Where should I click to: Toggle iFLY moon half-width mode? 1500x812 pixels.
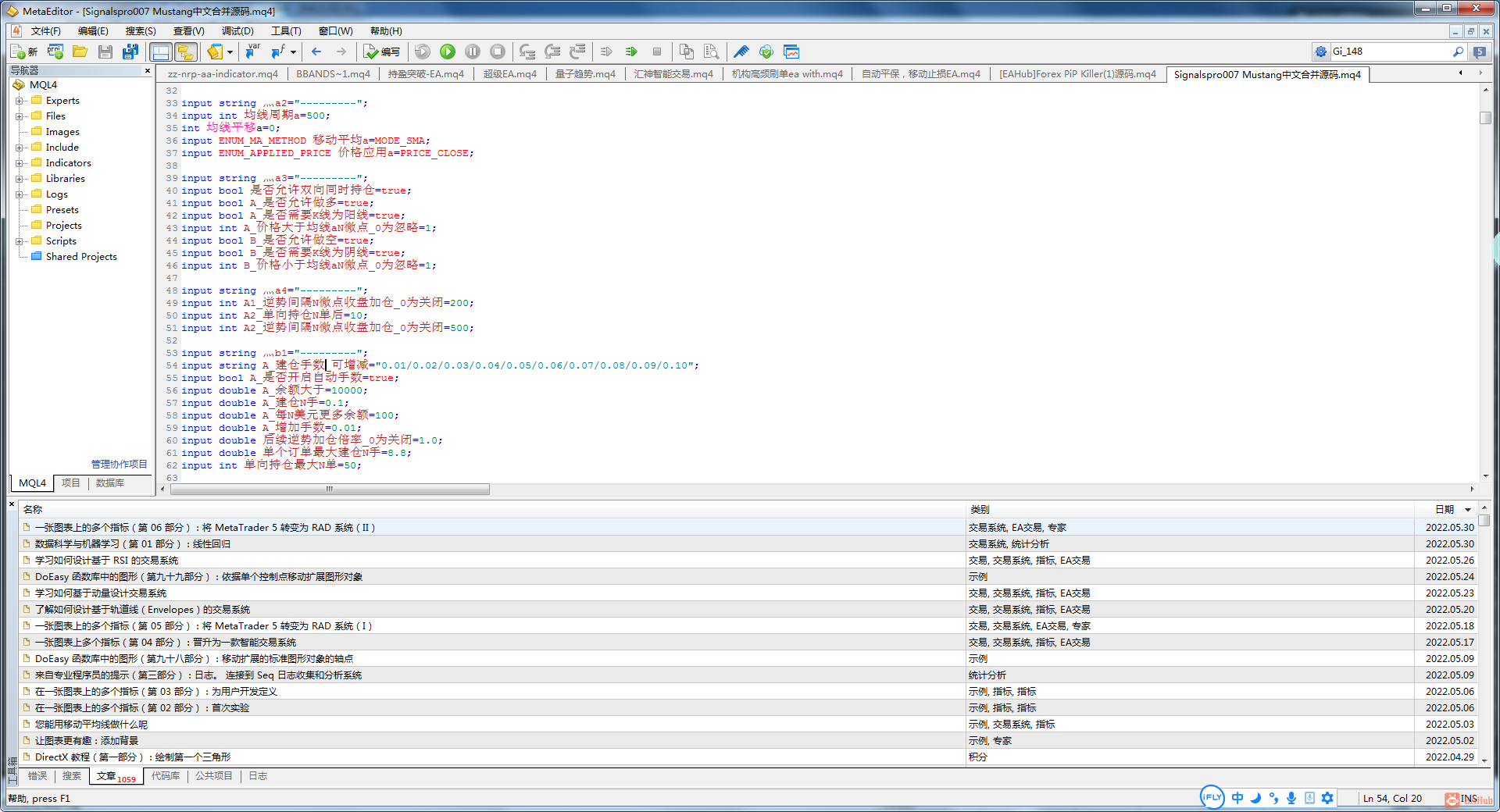pyautogui.click(x=1255, y=798)
